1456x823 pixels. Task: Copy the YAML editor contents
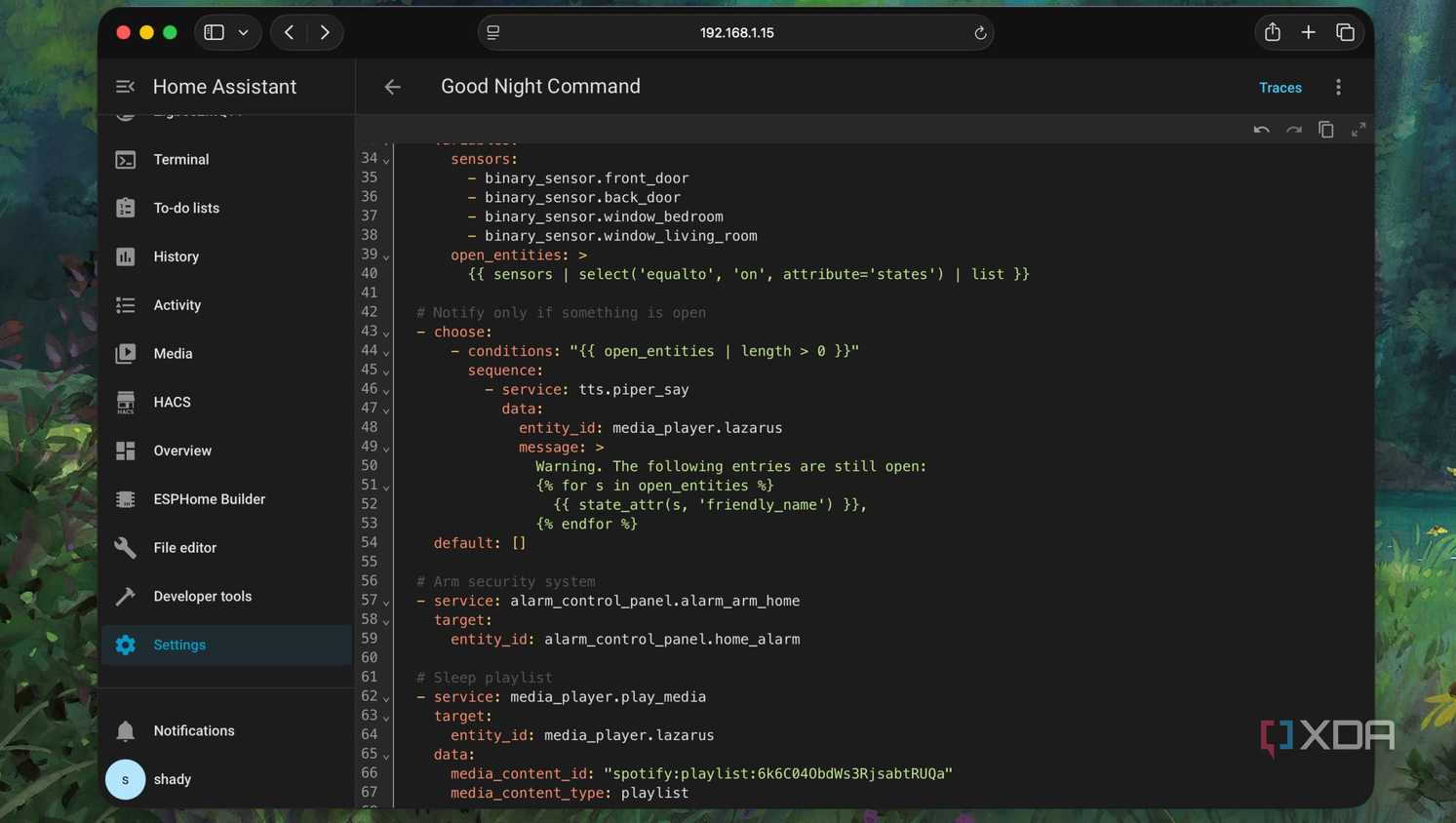(x=1325, y=130)
